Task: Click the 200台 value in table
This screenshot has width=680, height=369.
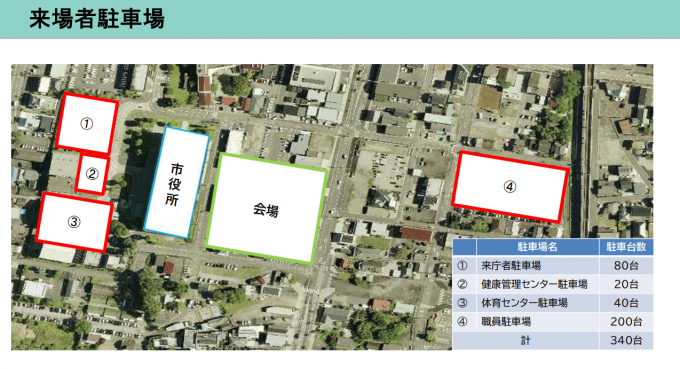Action: point(626,322)
